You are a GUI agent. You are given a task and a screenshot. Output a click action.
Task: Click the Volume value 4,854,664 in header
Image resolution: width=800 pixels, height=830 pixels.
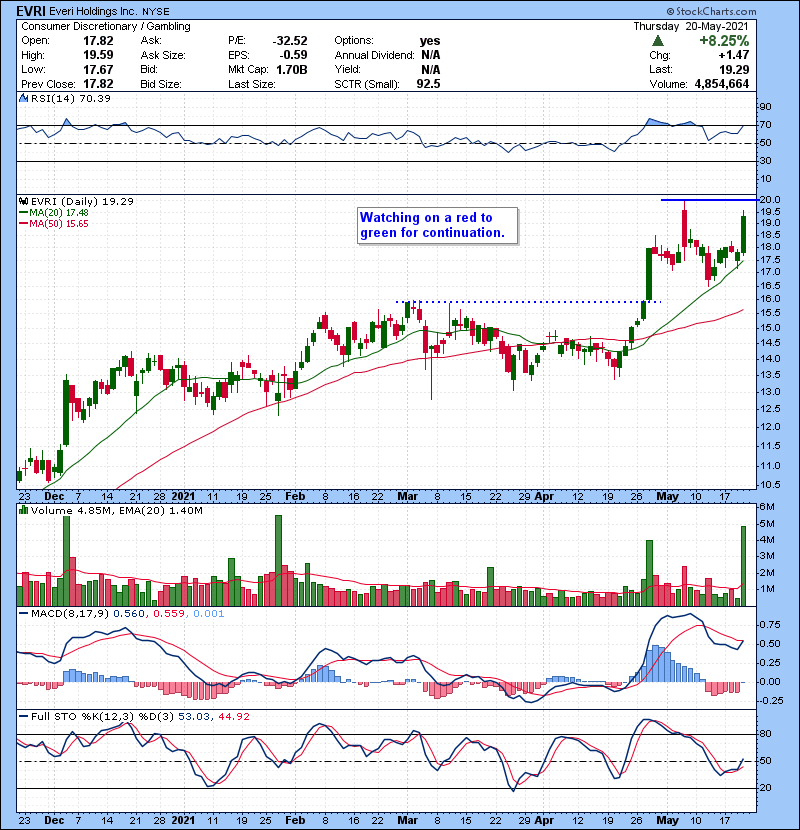[x=720, y=84]
